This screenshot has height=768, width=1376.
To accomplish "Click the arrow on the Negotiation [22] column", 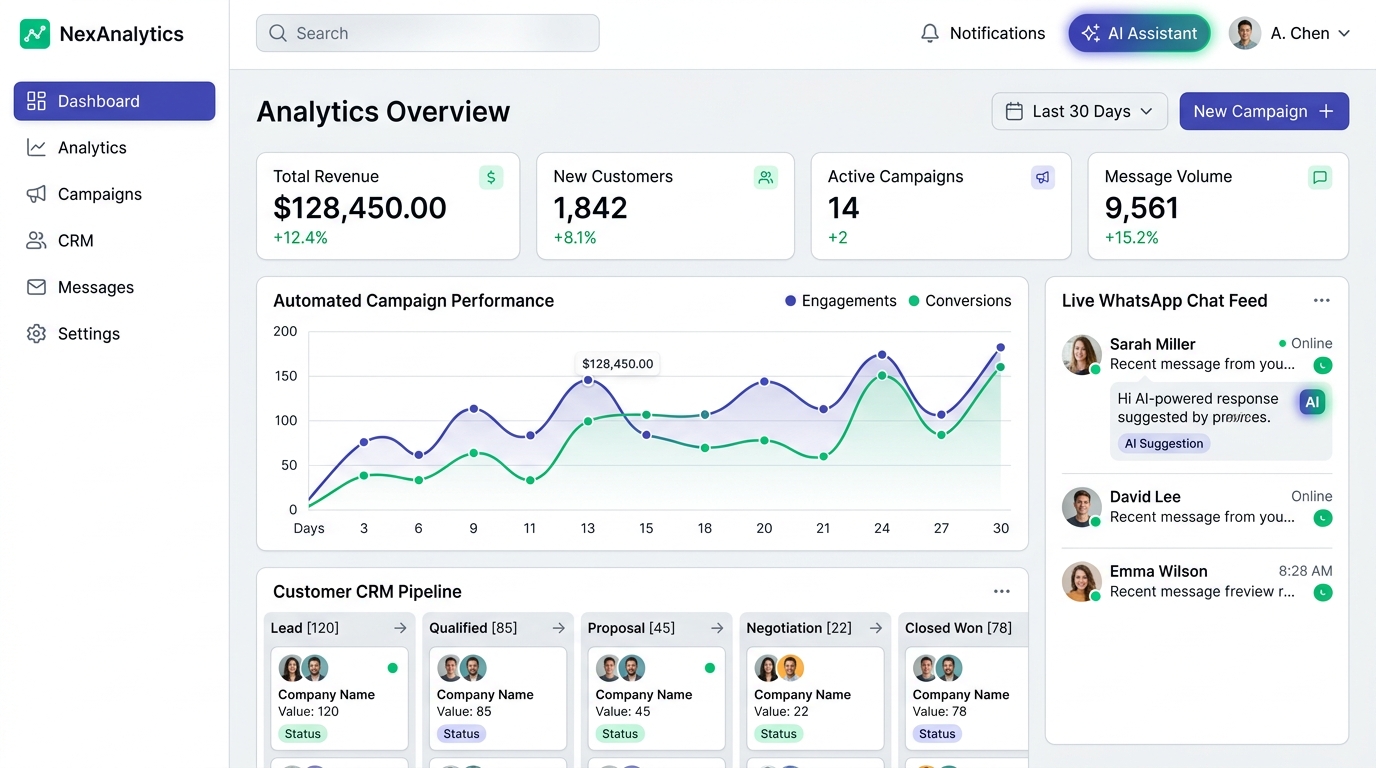I will coord(876,628).
